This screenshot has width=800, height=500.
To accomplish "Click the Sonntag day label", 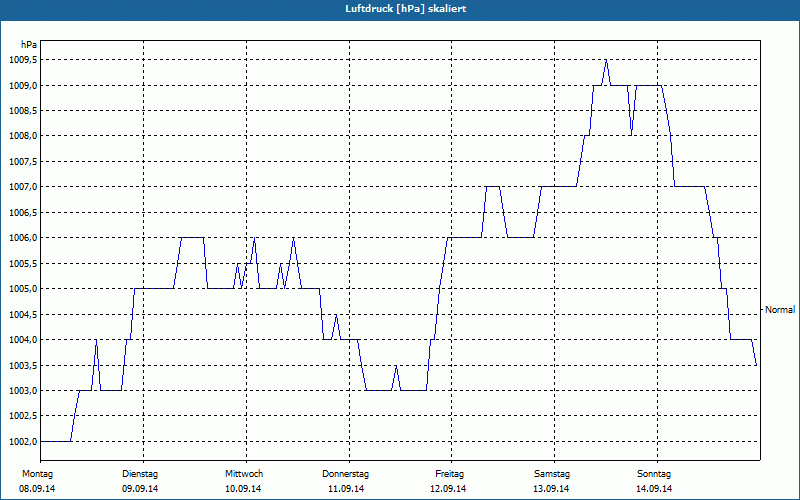I will [x=654, y=474].
